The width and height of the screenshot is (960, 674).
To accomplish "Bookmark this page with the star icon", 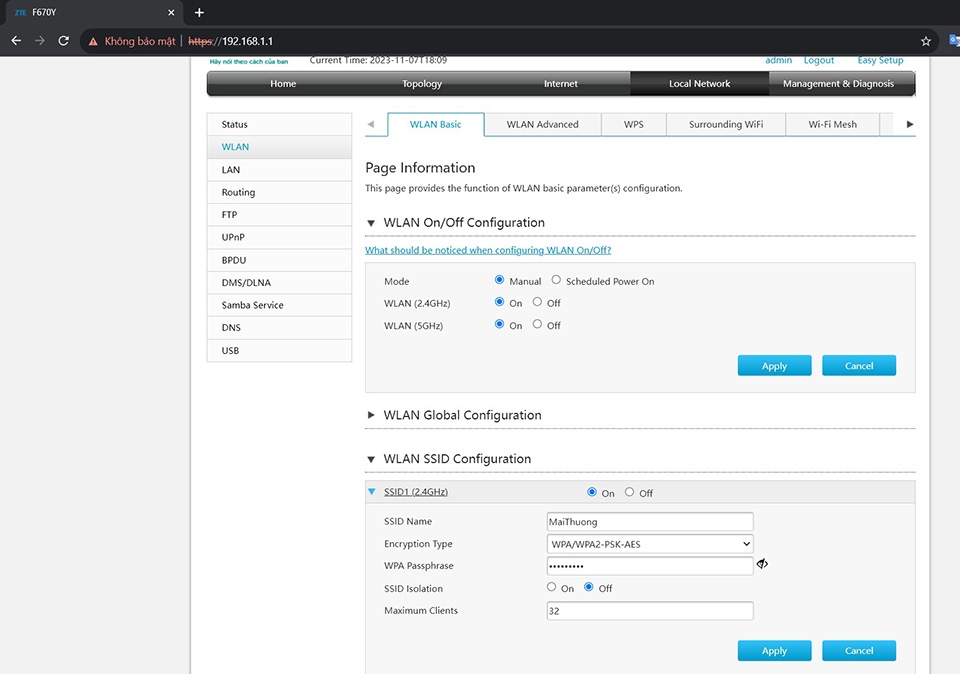I will click(925, 41).
